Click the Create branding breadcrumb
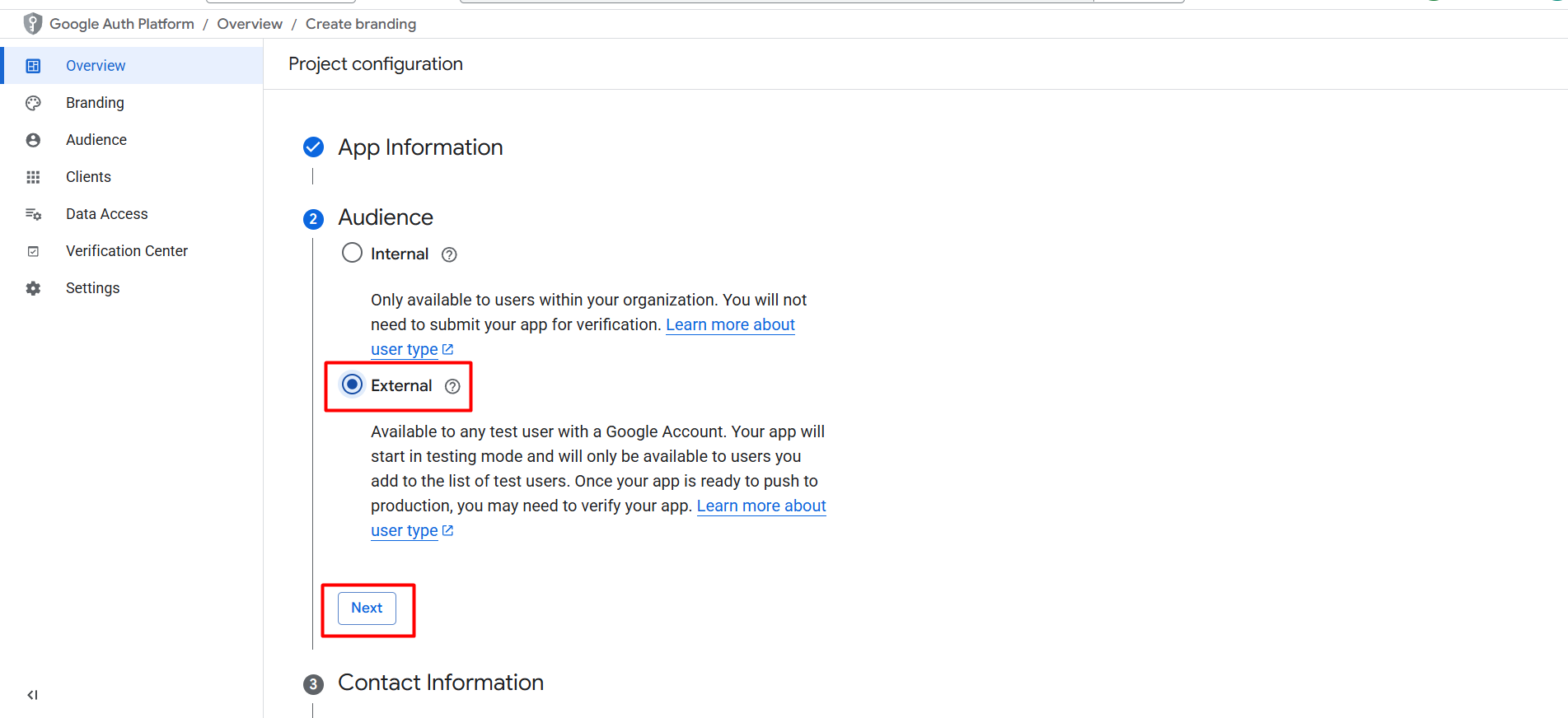Viewport: 1568px width, 718px height. (361, 24)
